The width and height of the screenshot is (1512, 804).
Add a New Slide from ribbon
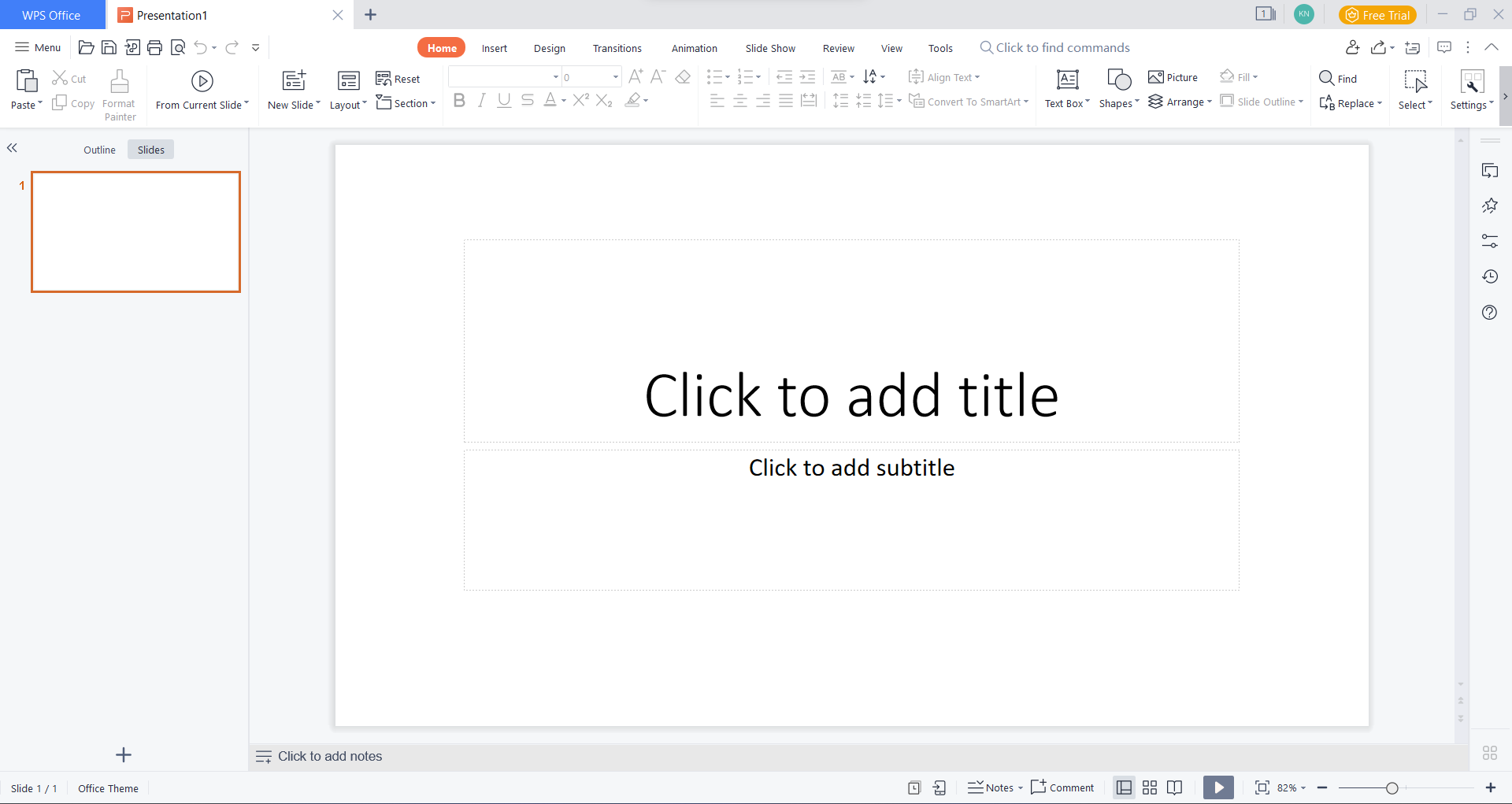(294, 90)
